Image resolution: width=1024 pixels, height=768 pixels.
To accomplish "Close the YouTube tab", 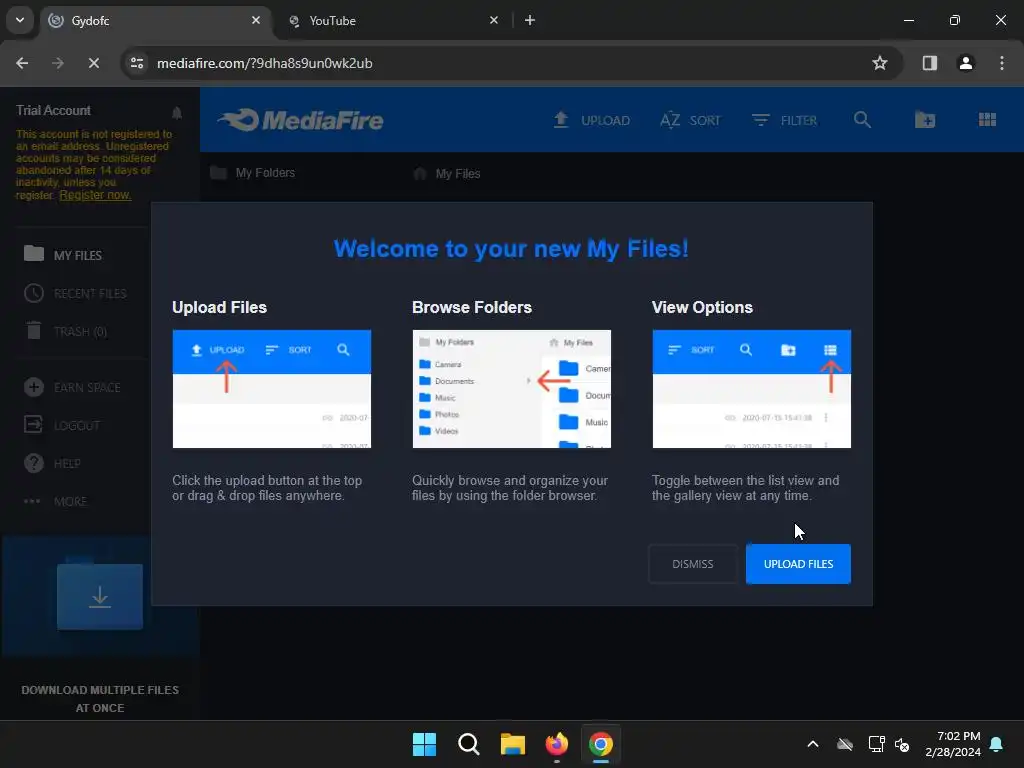I will click(x=494, y=20).
